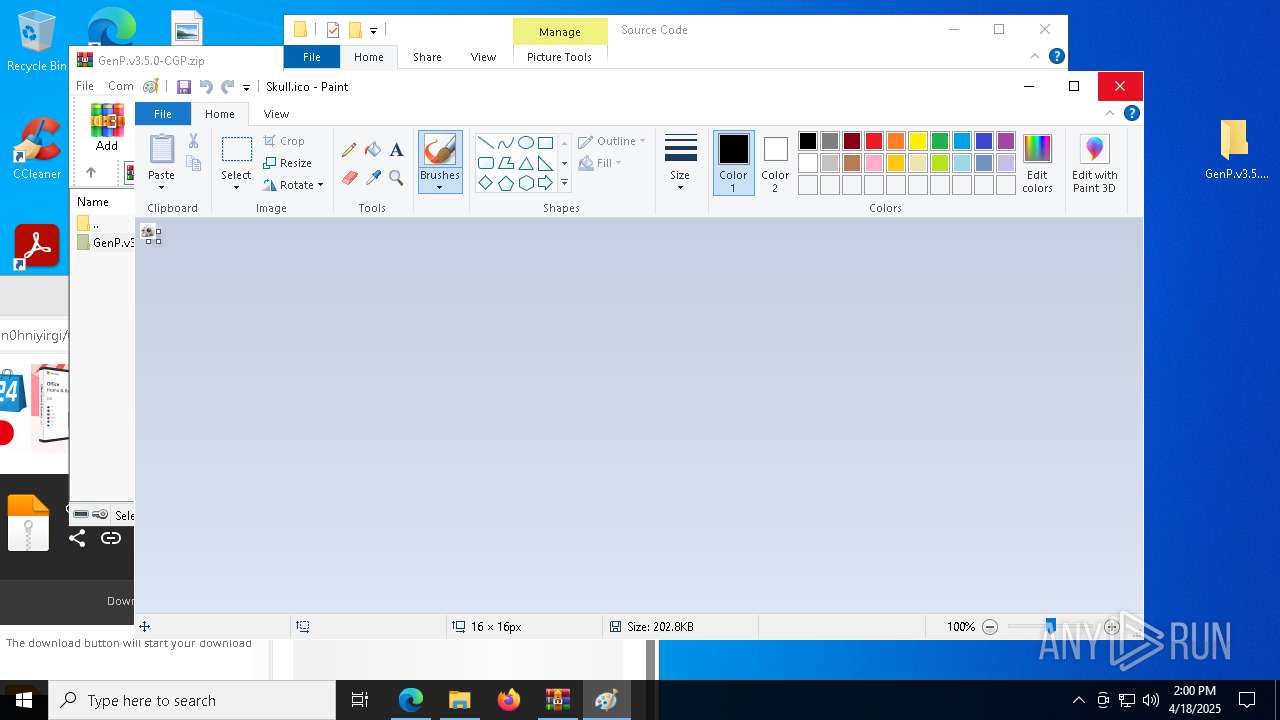This screenshot has width=1280, height=720.
Task: Choose the Rounded rectangle shape
Action: coord(485,163)
